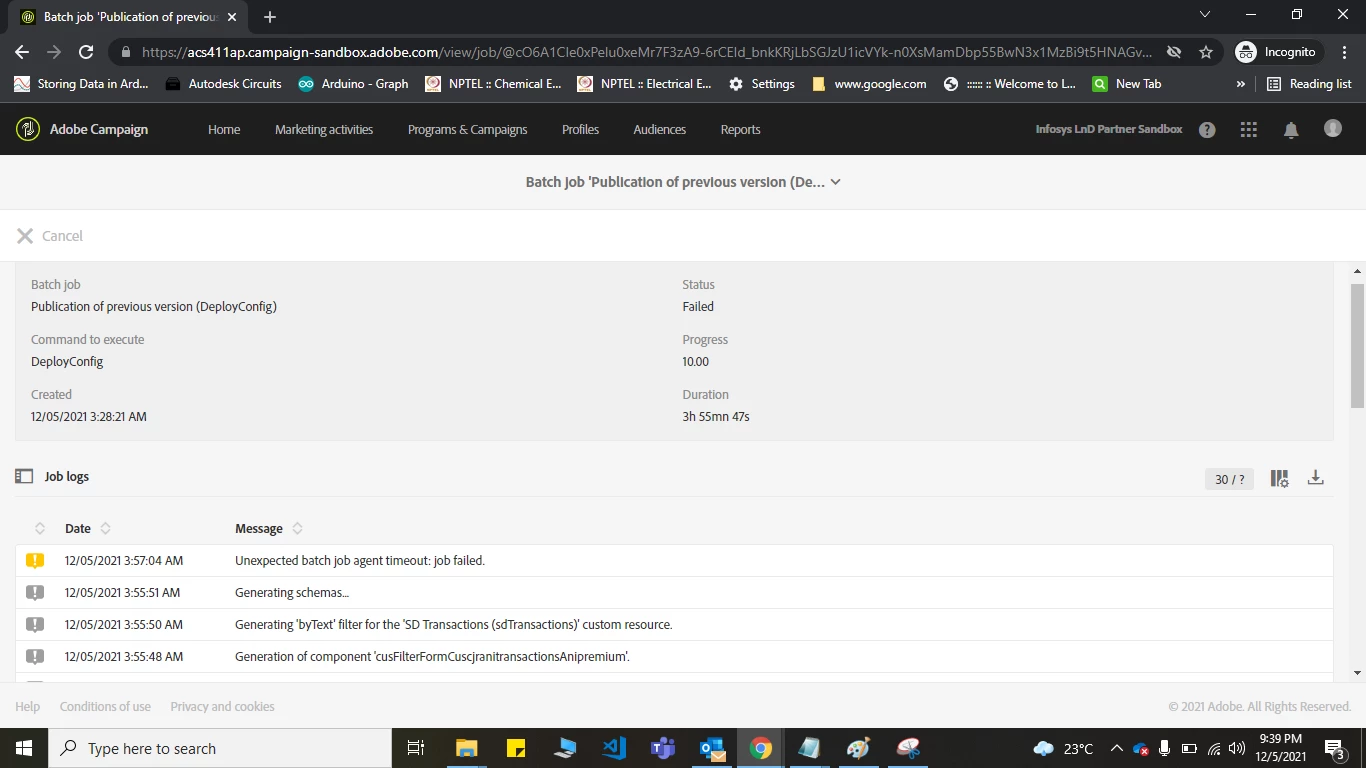Screen dimensions: 1366x768
Task: Open the 'Storing Data in Ard...' bookmark
Action: [81, 84]
